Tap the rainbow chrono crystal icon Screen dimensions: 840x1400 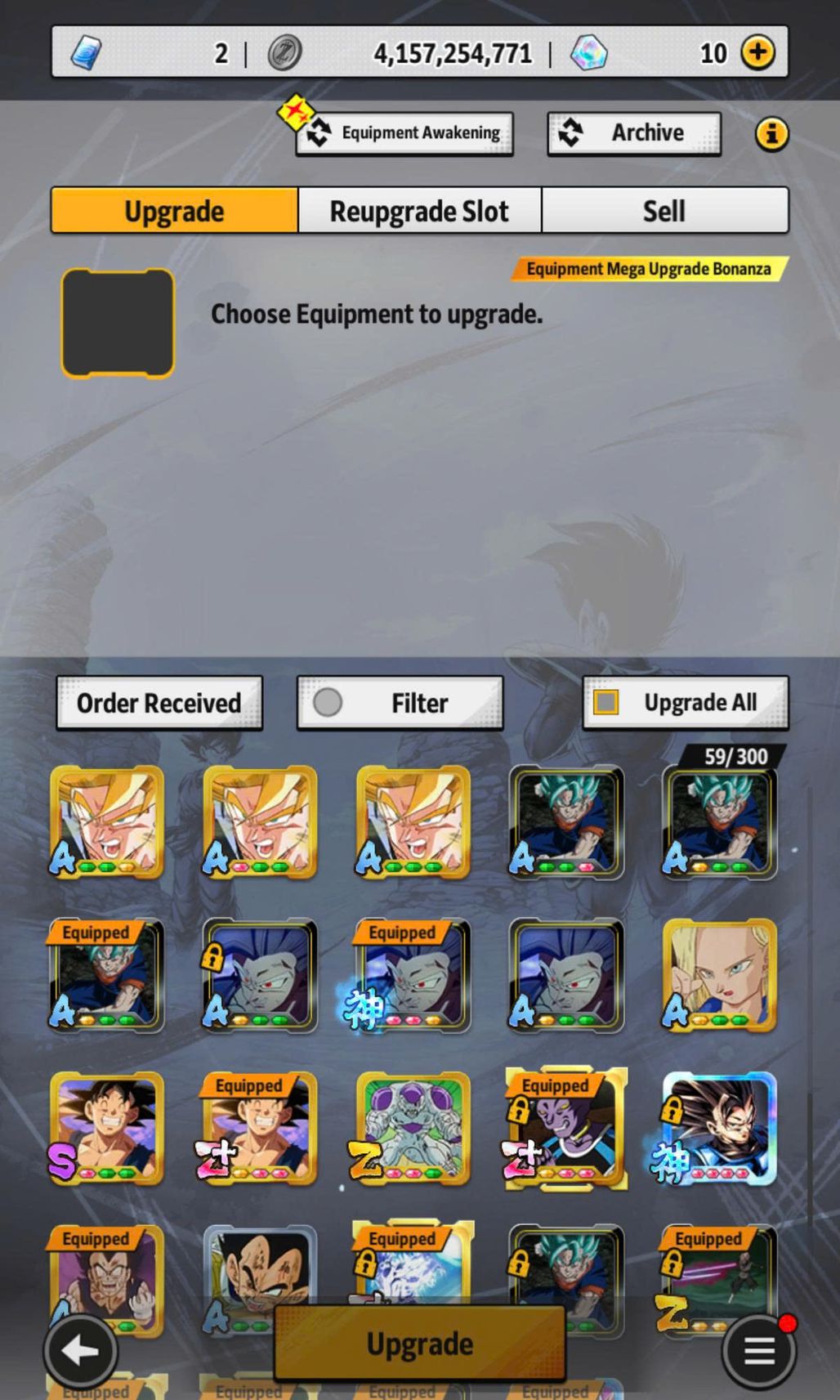coord(588,53)
